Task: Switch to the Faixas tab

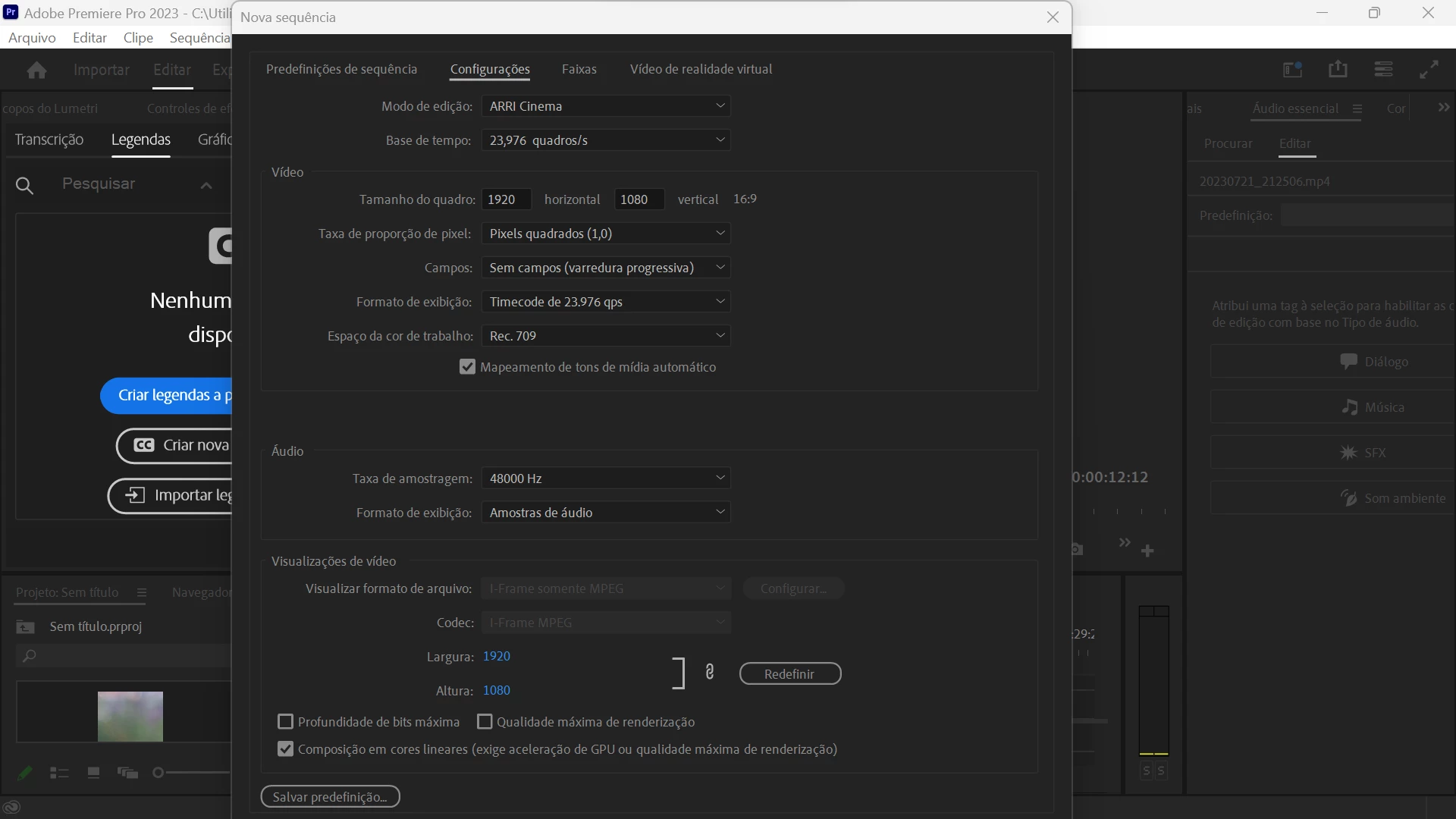Action: [x=579, y=69]
